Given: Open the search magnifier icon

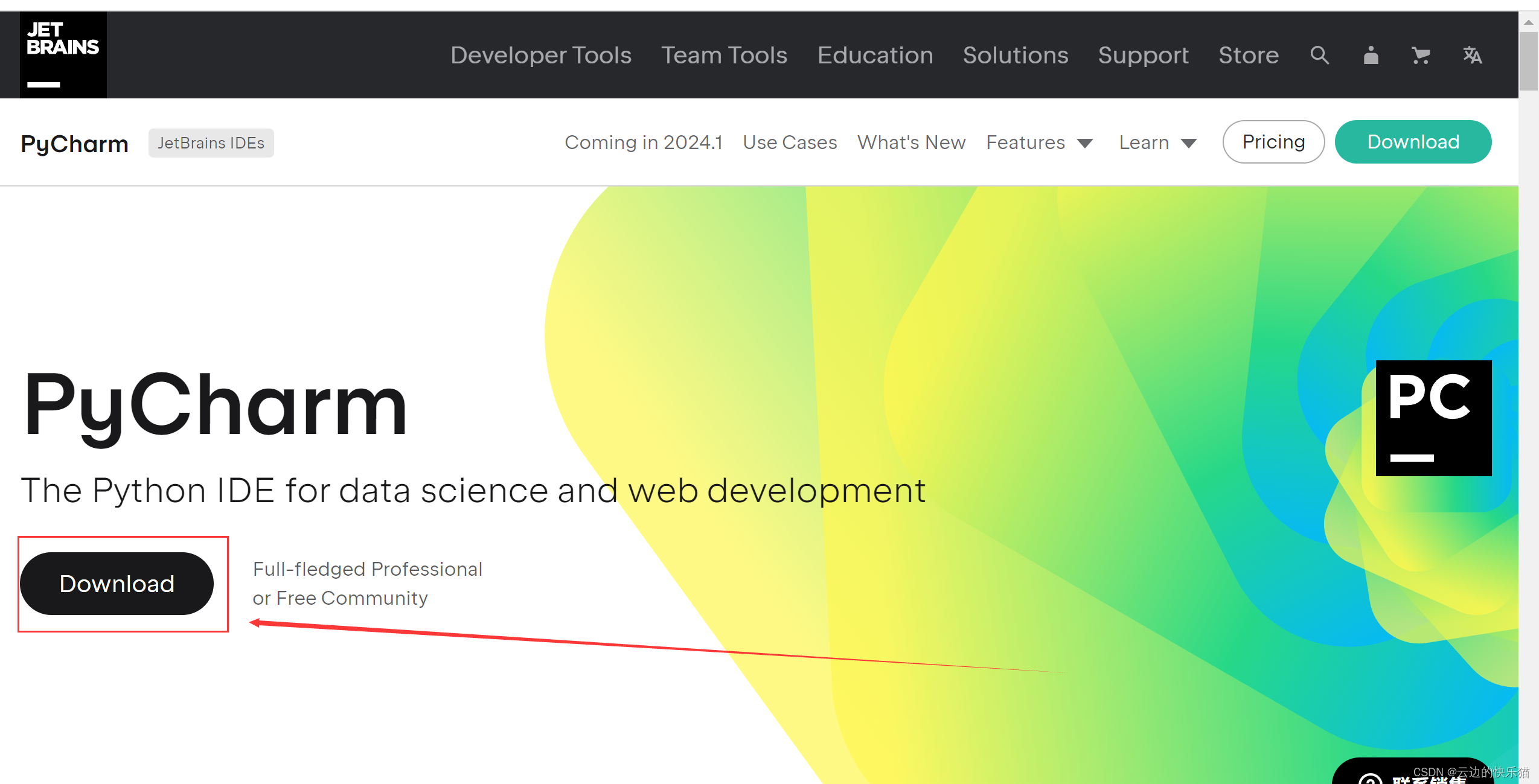Looking at the screenshot, I should click(1319, 56).
